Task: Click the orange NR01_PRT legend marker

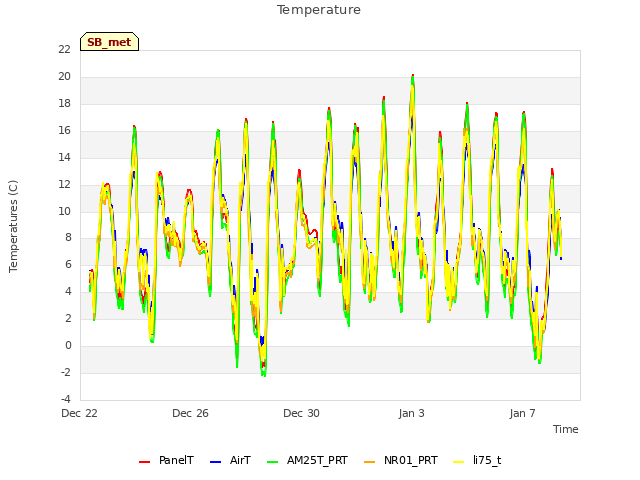Action: (x=369, y=462)
